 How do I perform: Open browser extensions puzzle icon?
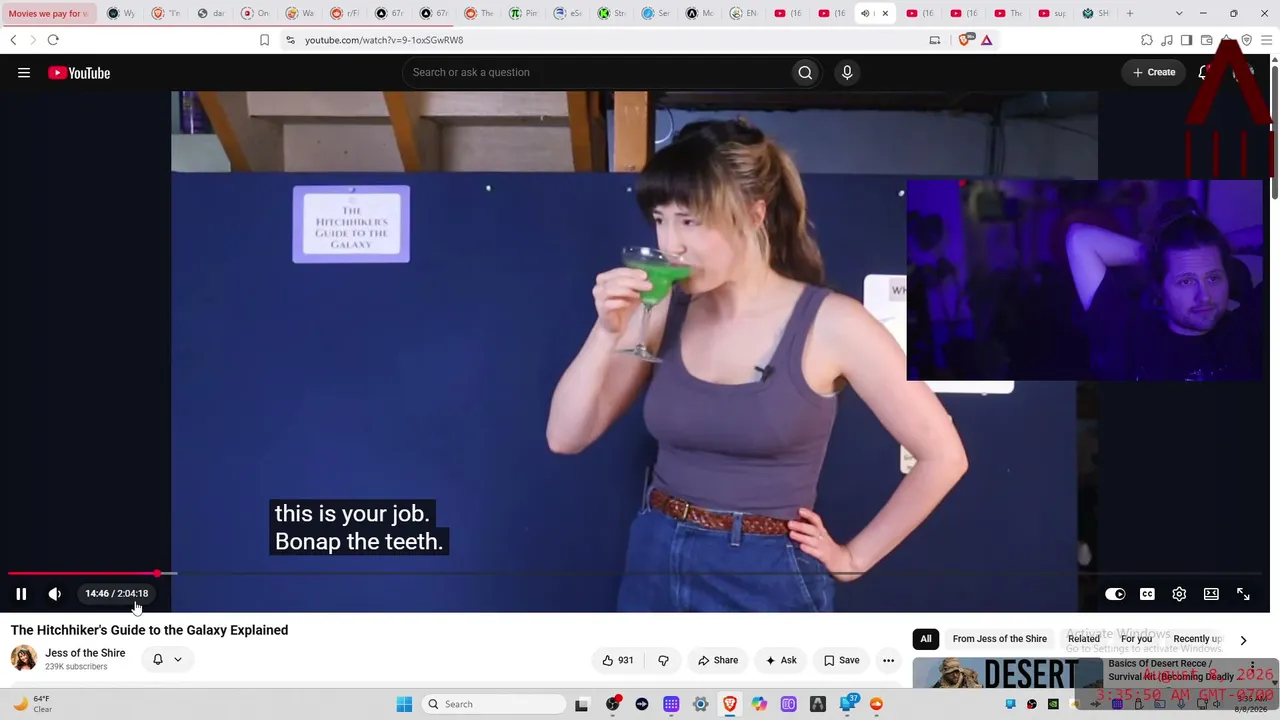(1147, 40)
